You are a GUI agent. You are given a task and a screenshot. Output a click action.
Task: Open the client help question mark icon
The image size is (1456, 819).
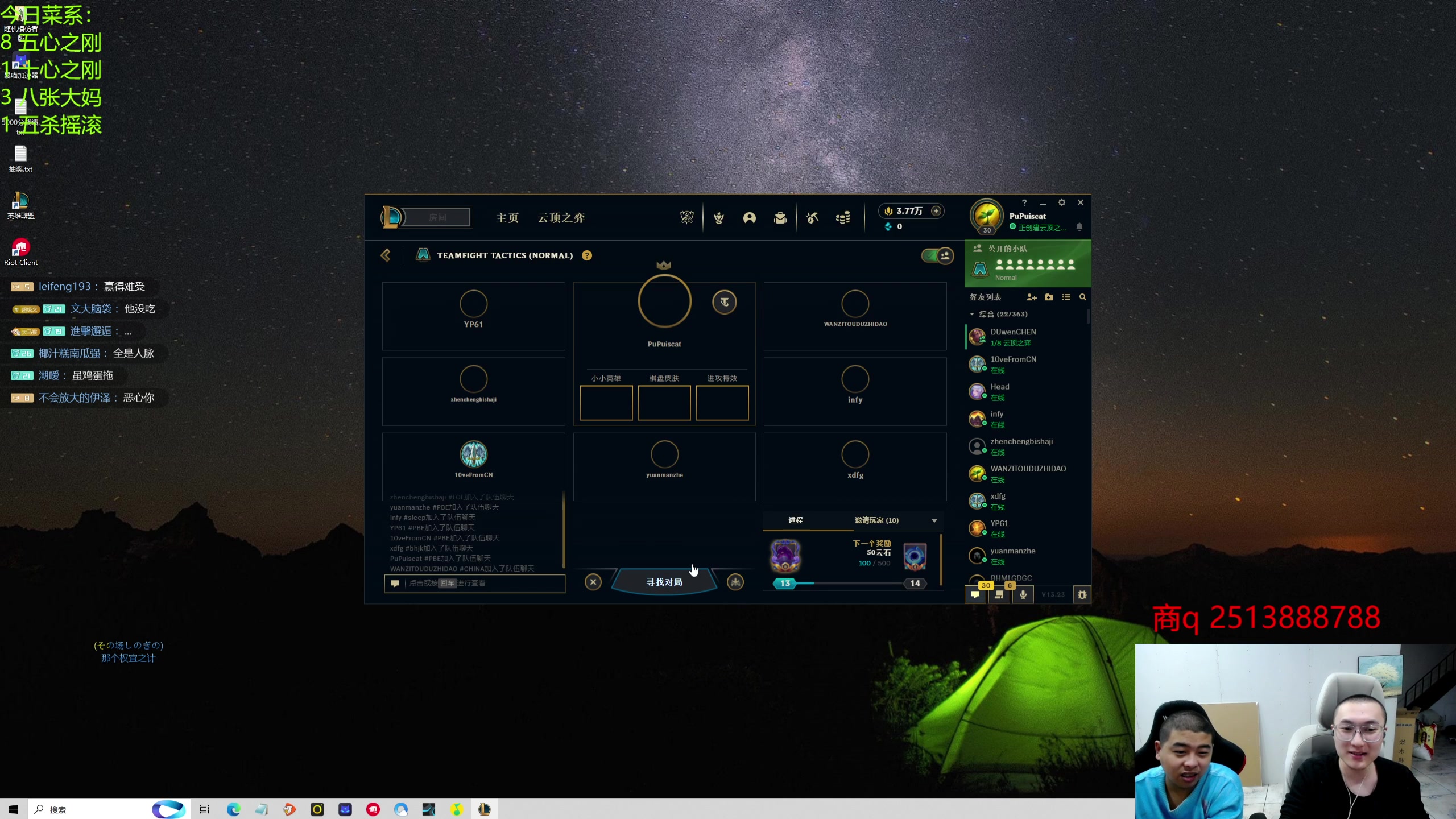[x=1024, y=202]
